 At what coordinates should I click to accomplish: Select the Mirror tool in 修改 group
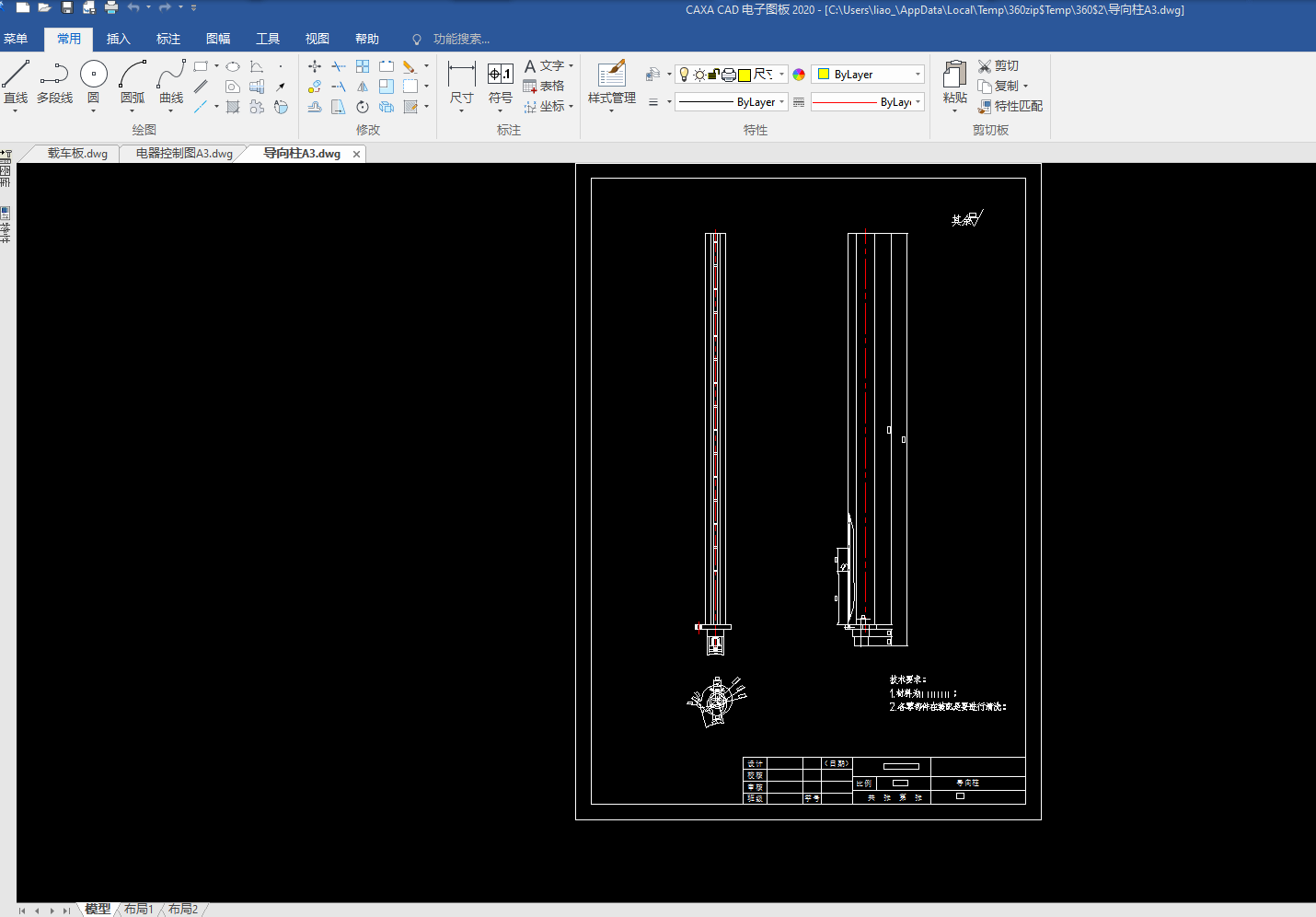pos(363,87)
